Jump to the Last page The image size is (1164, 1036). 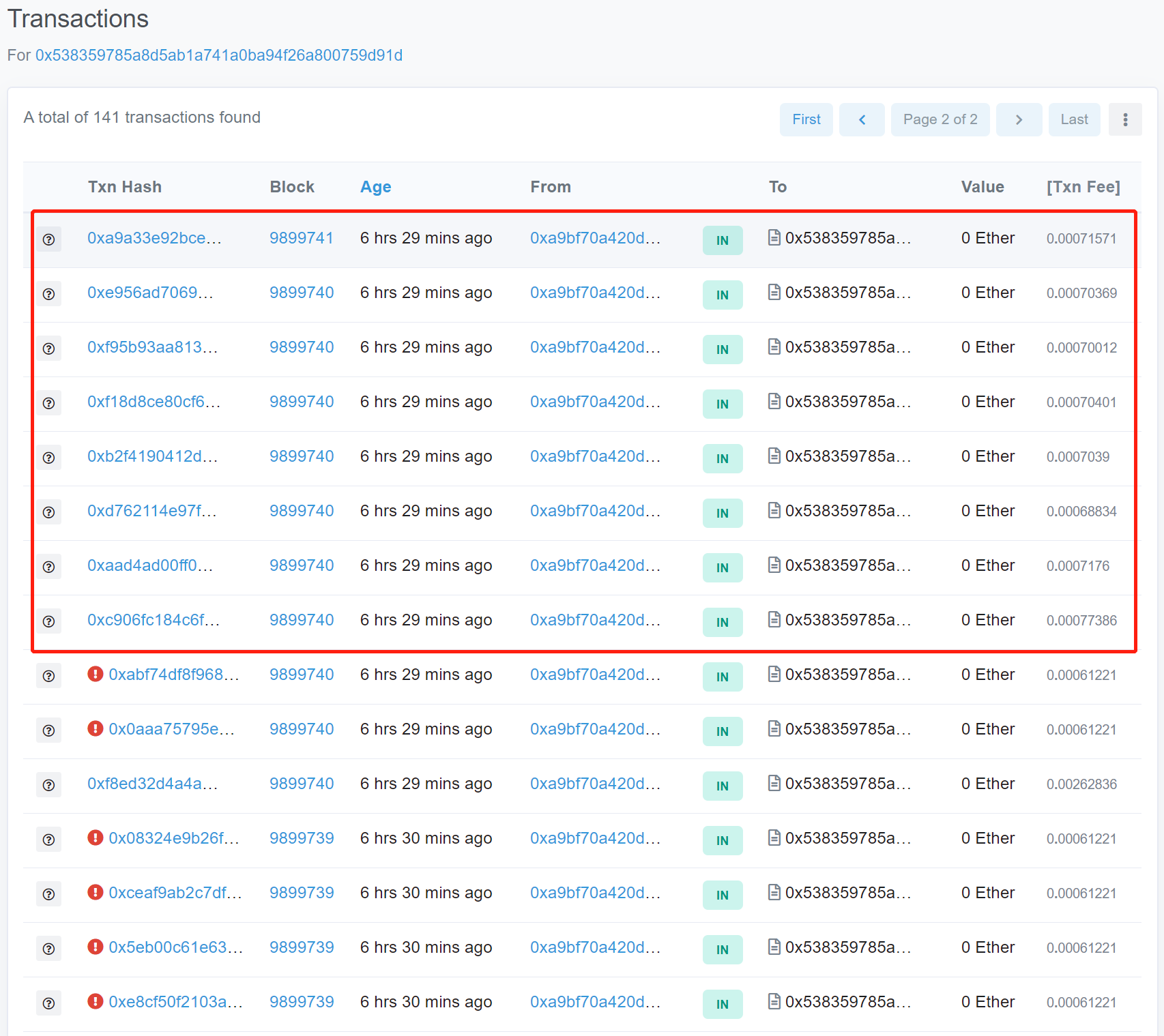1074,120
